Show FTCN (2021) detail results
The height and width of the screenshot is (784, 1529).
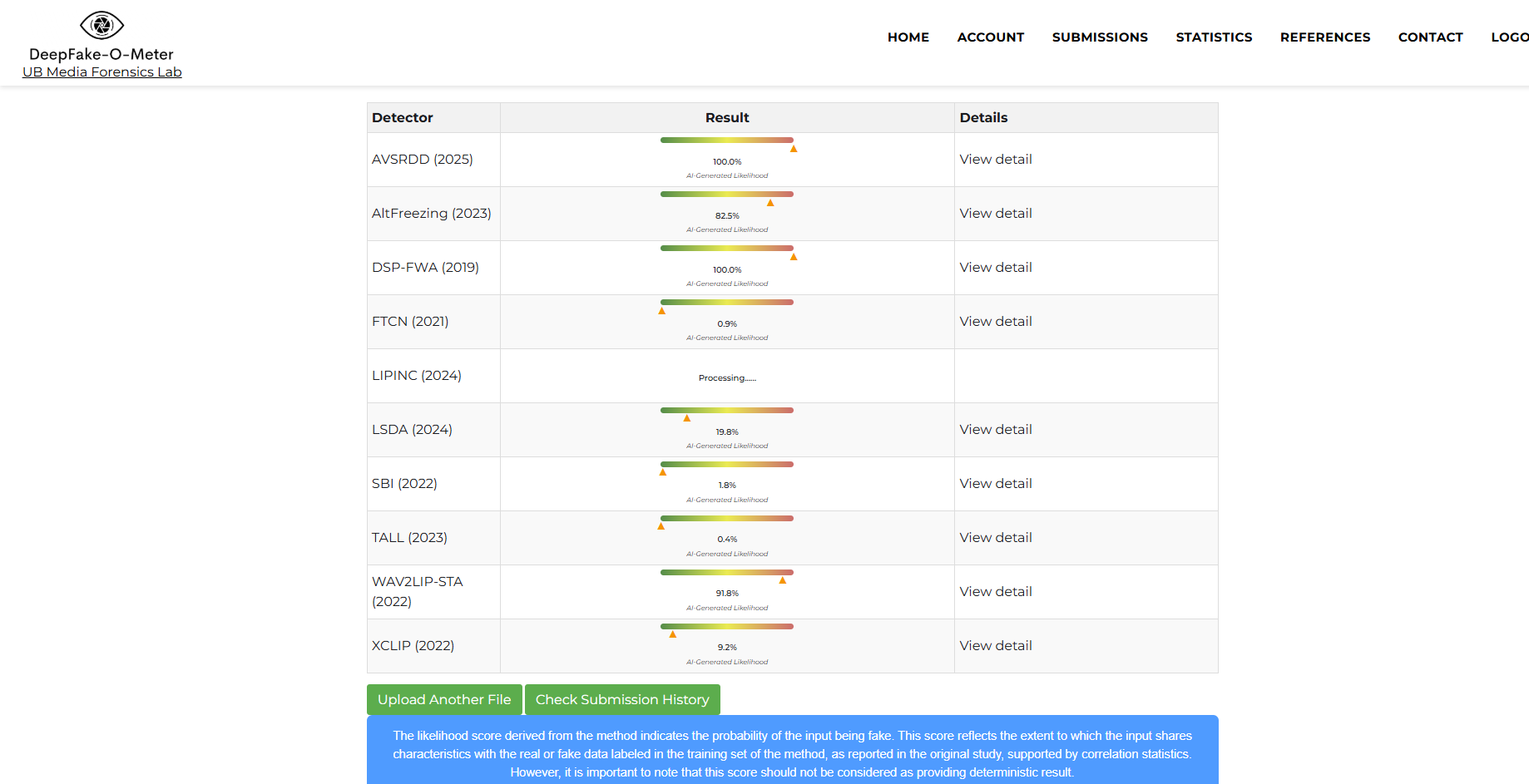click(995, 322)
